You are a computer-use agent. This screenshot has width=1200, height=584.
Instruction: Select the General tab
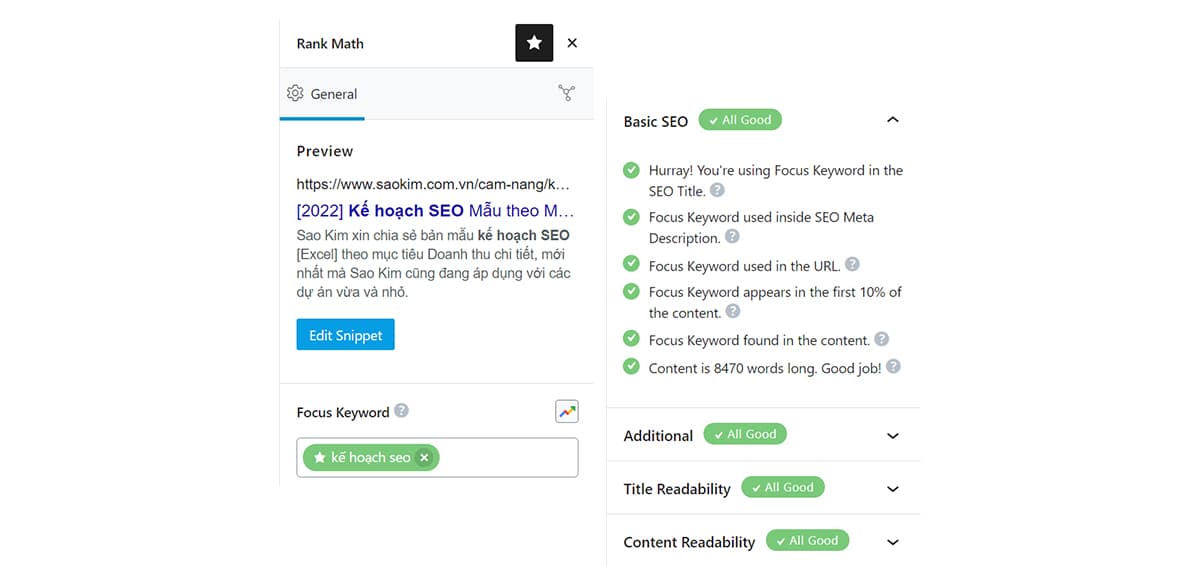(x=322, y=93)
